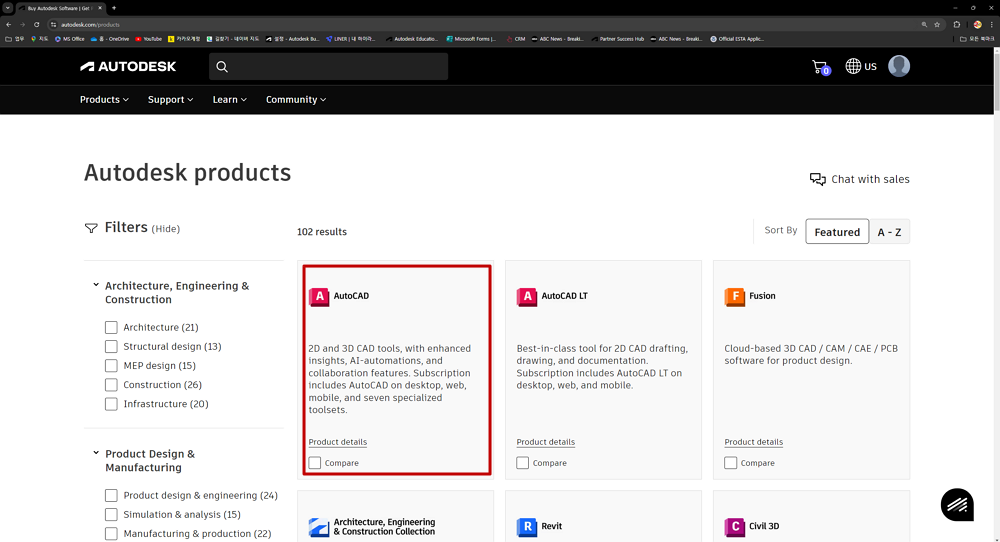Open the shopping cart icon
Viewport: 1000px width, 542px height.
(x=820, y=66)
